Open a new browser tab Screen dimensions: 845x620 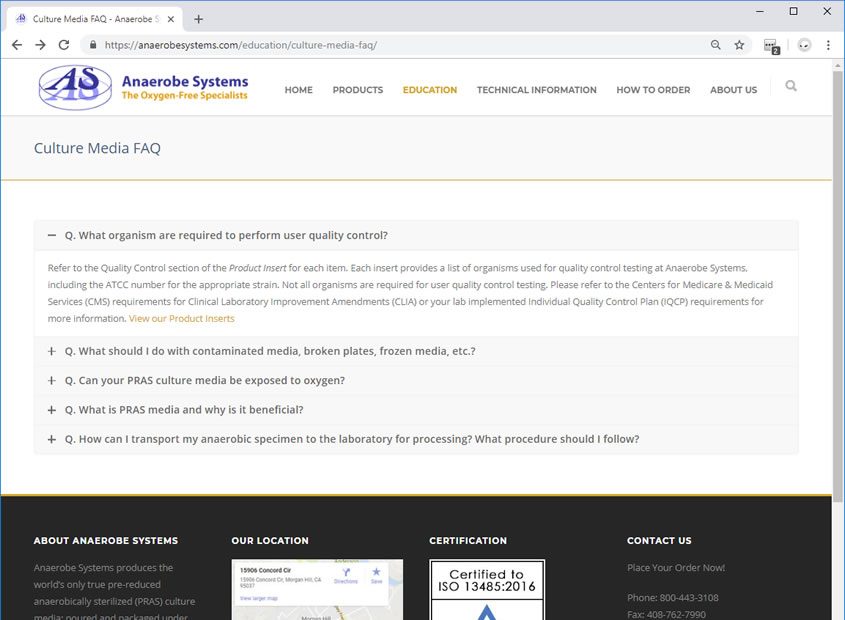point(198,19)
